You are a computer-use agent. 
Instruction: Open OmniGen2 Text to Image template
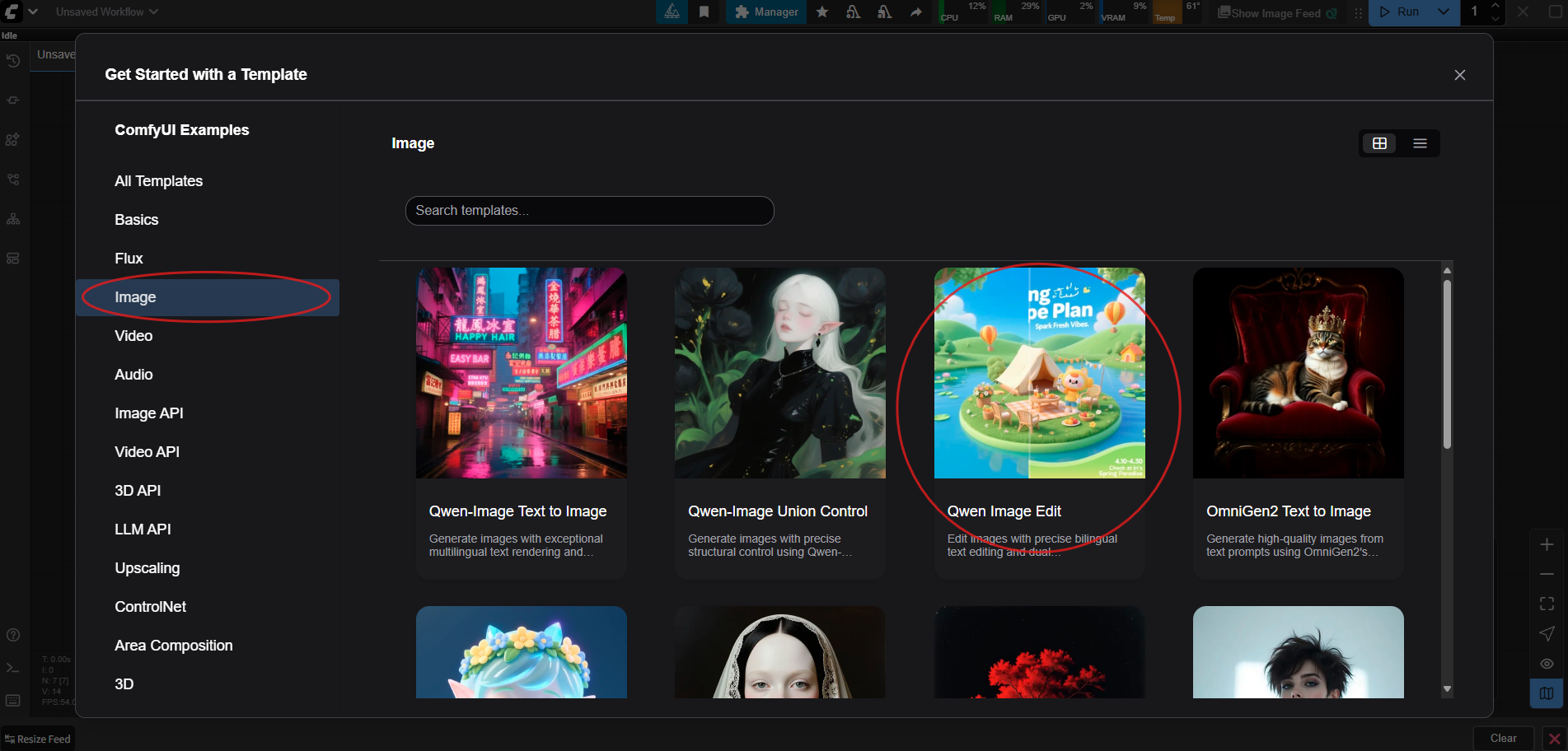pos(1299,423)
